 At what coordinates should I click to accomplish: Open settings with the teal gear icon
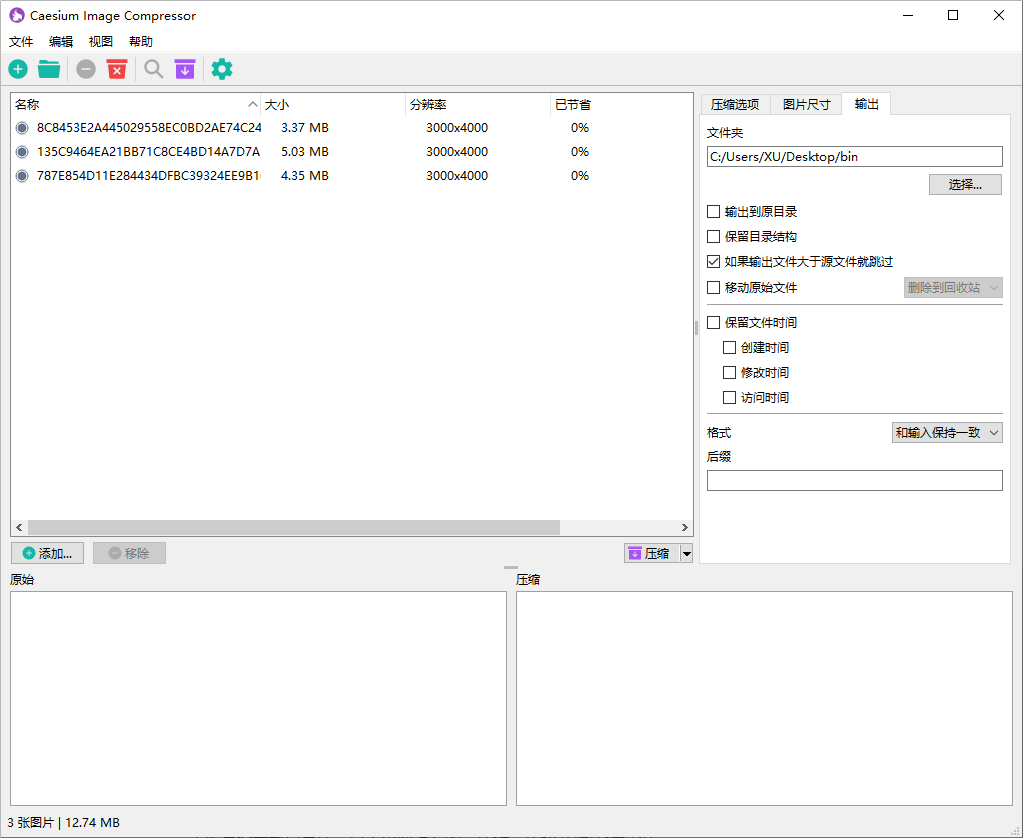[x=222, y=69]
